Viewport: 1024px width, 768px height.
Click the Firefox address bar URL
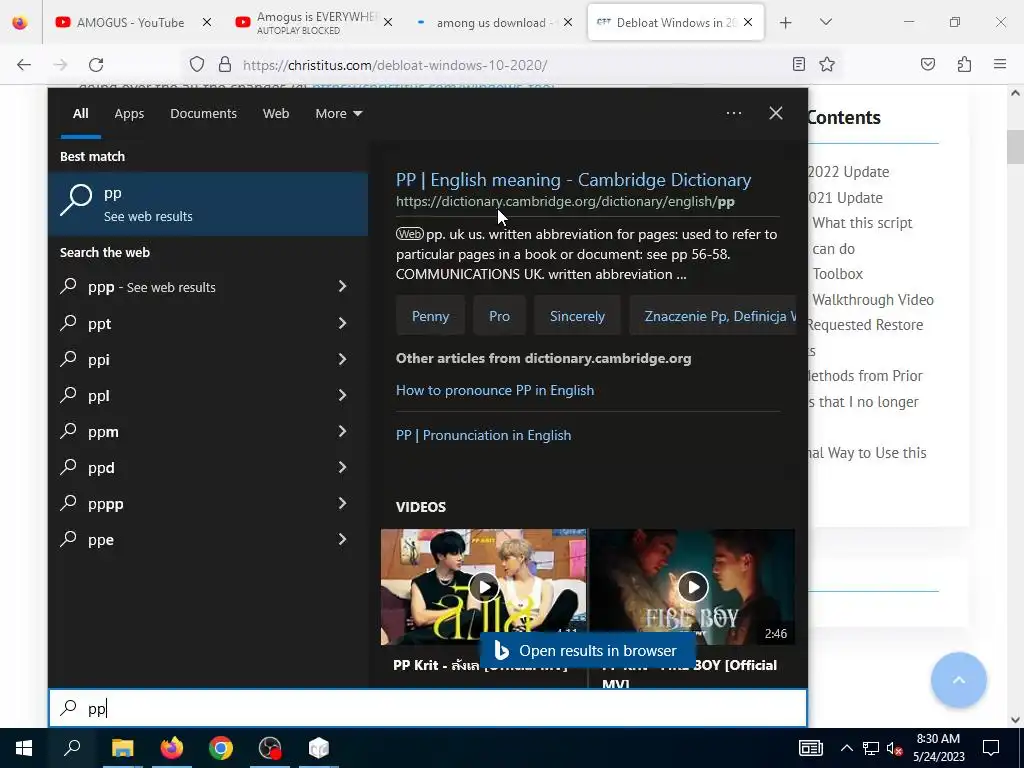coord(394,65)
